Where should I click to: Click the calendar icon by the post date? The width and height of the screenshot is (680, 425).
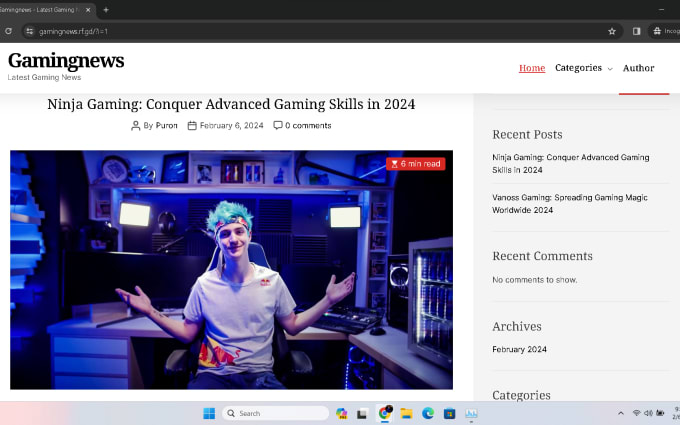pyautogui.click(x=192, y=126)
